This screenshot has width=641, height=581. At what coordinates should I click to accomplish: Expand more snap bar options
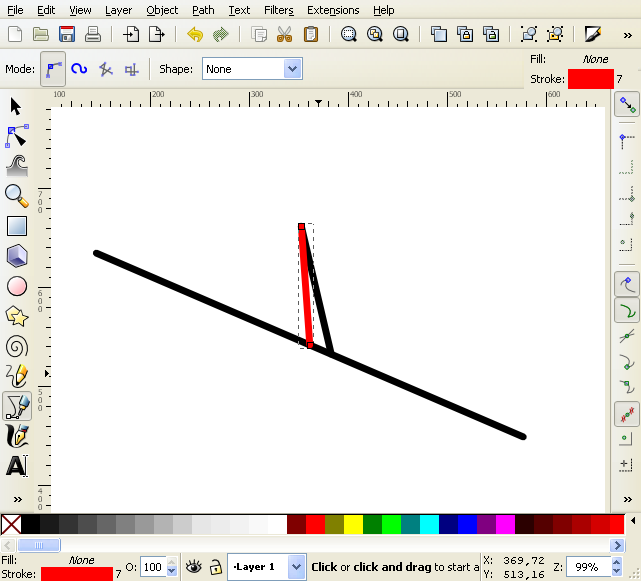pyautogui.click(x=628, y=499)
